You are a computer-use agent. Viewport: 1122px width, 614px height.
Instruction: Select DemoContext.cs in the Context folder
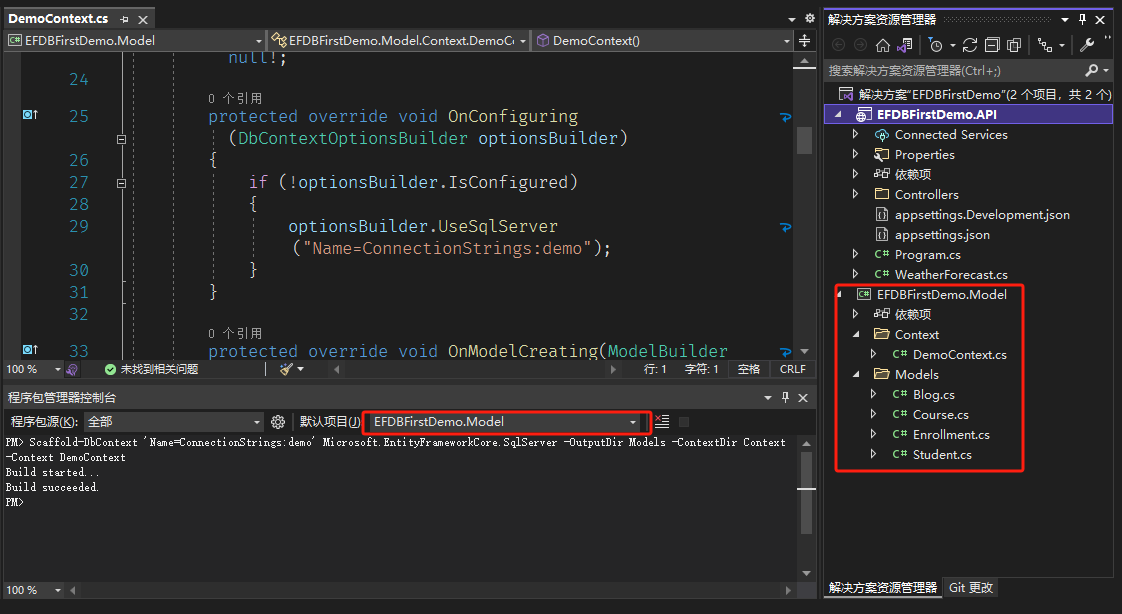[x=959, y=354]
